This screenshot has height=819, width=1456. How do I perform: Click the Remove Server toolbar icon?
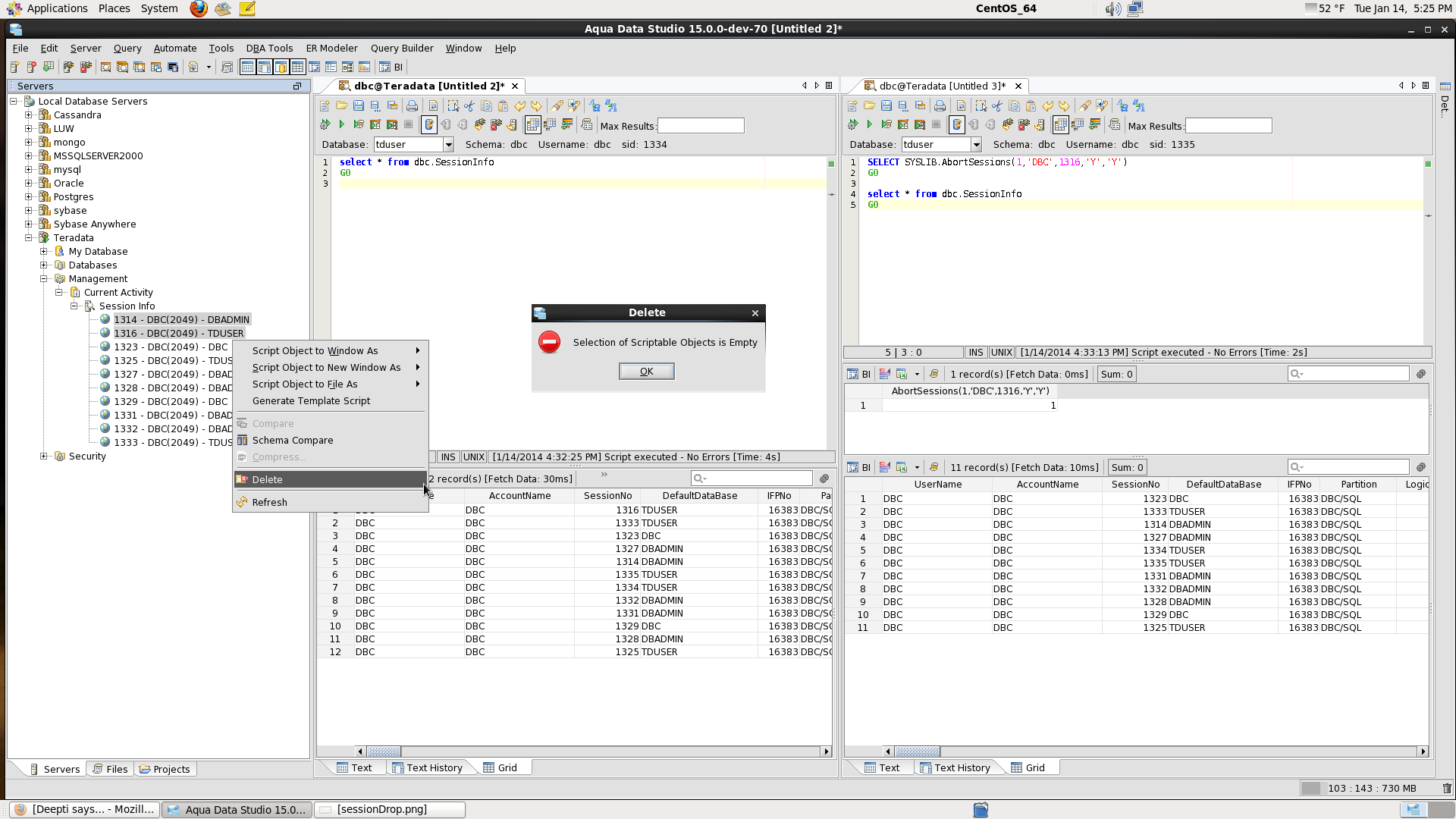tap(31, 67)
